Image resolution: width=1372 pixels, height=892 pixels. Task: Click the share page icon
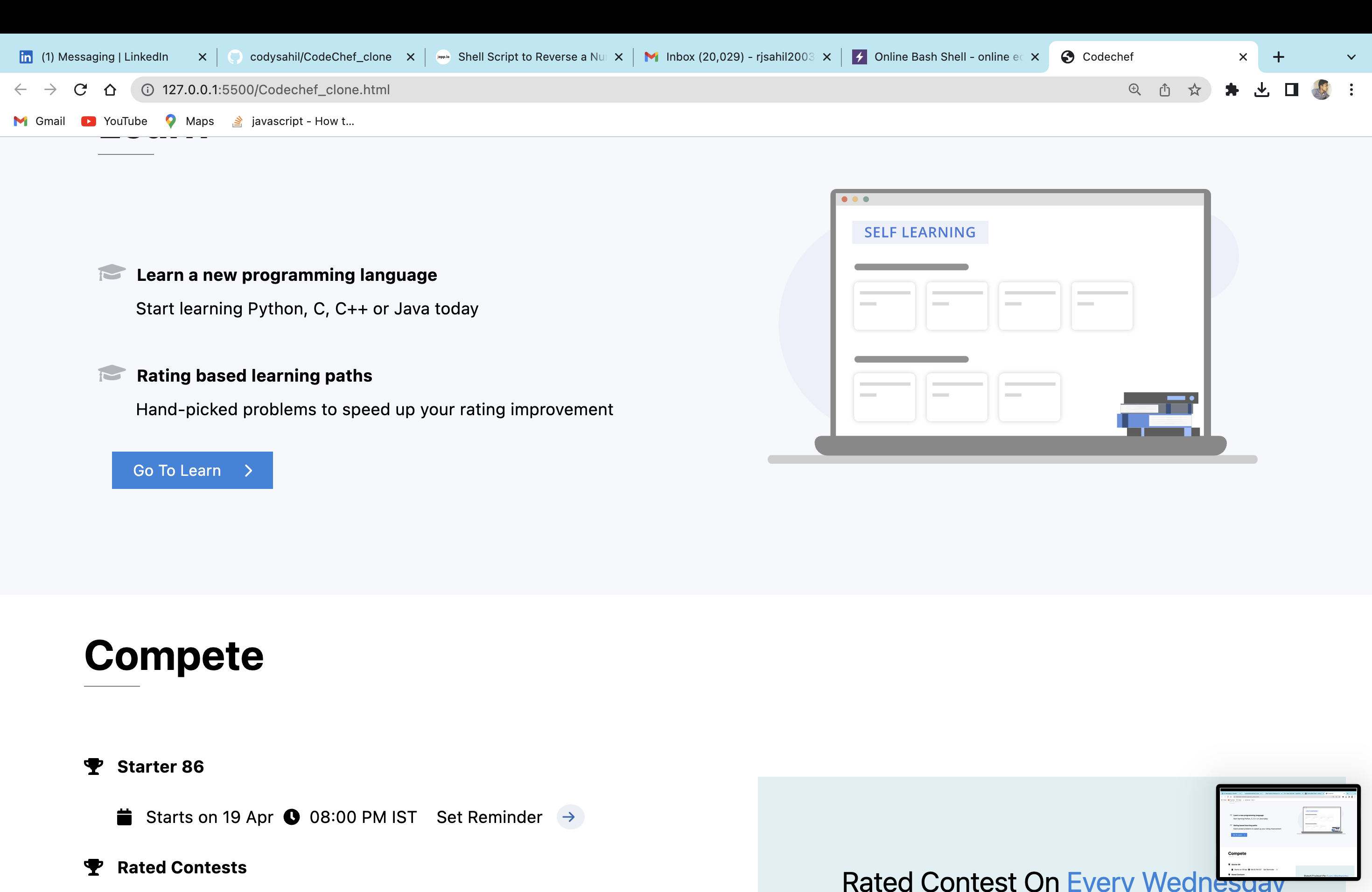tap(1165, 89)
